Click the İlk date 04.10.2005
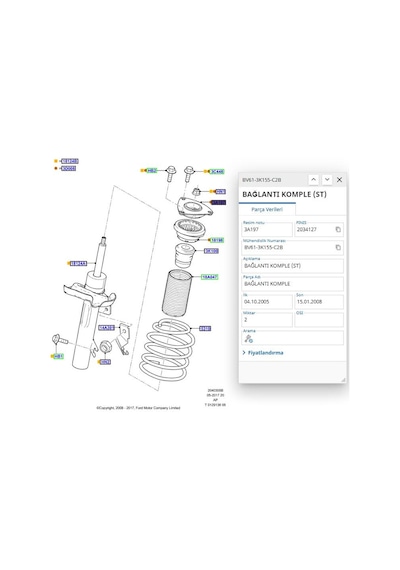Viewport: 400px width, 570px height. (x=267, y=302)
